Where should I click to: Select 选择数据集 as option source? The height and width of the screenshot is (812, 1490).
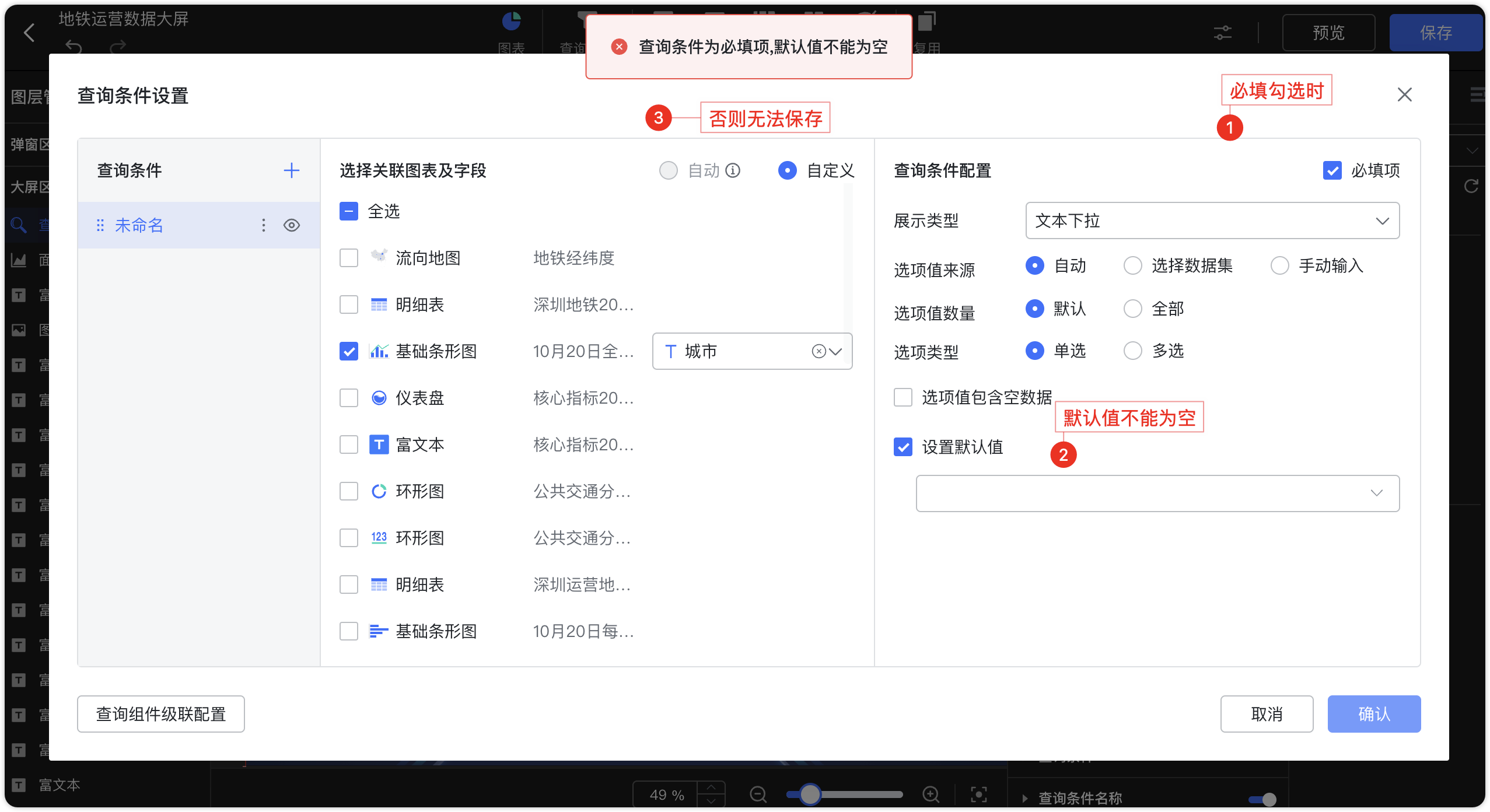(x=1132, y=265)
